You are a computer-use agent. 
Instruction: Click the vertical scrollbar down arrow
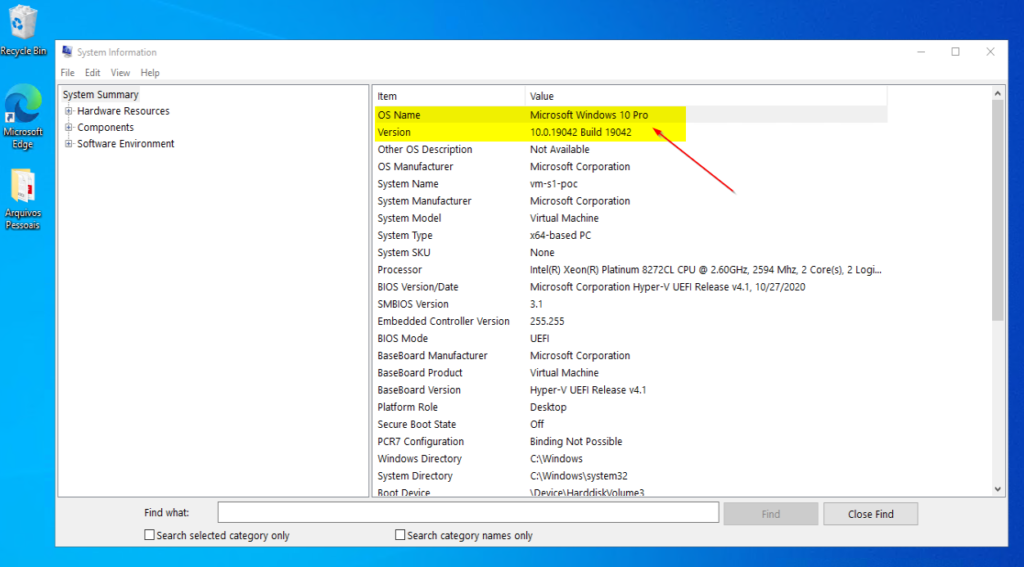coord(997,489)
